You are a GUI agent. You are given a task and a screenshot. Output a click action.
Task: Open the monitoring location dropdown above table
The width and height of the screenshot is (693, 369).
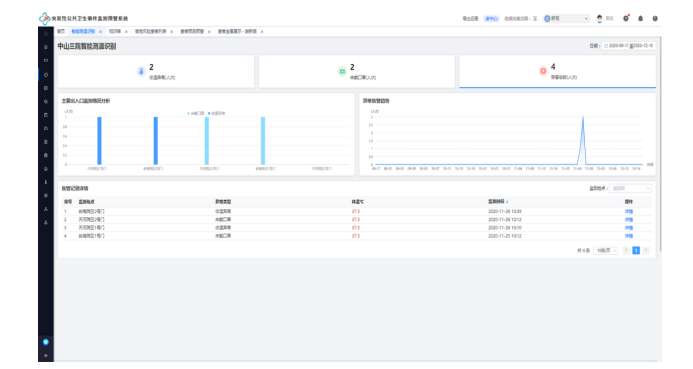pos(630,188)
